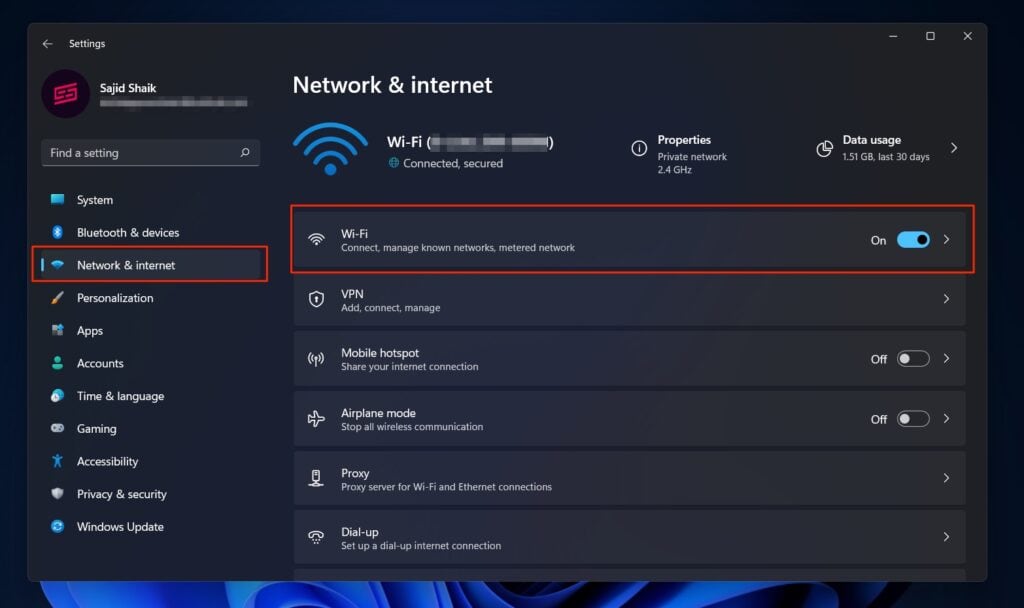Screen dimensions: 1024x608
Task: Click the Privacy & security shield icon
Action: [x=58, y=494]
